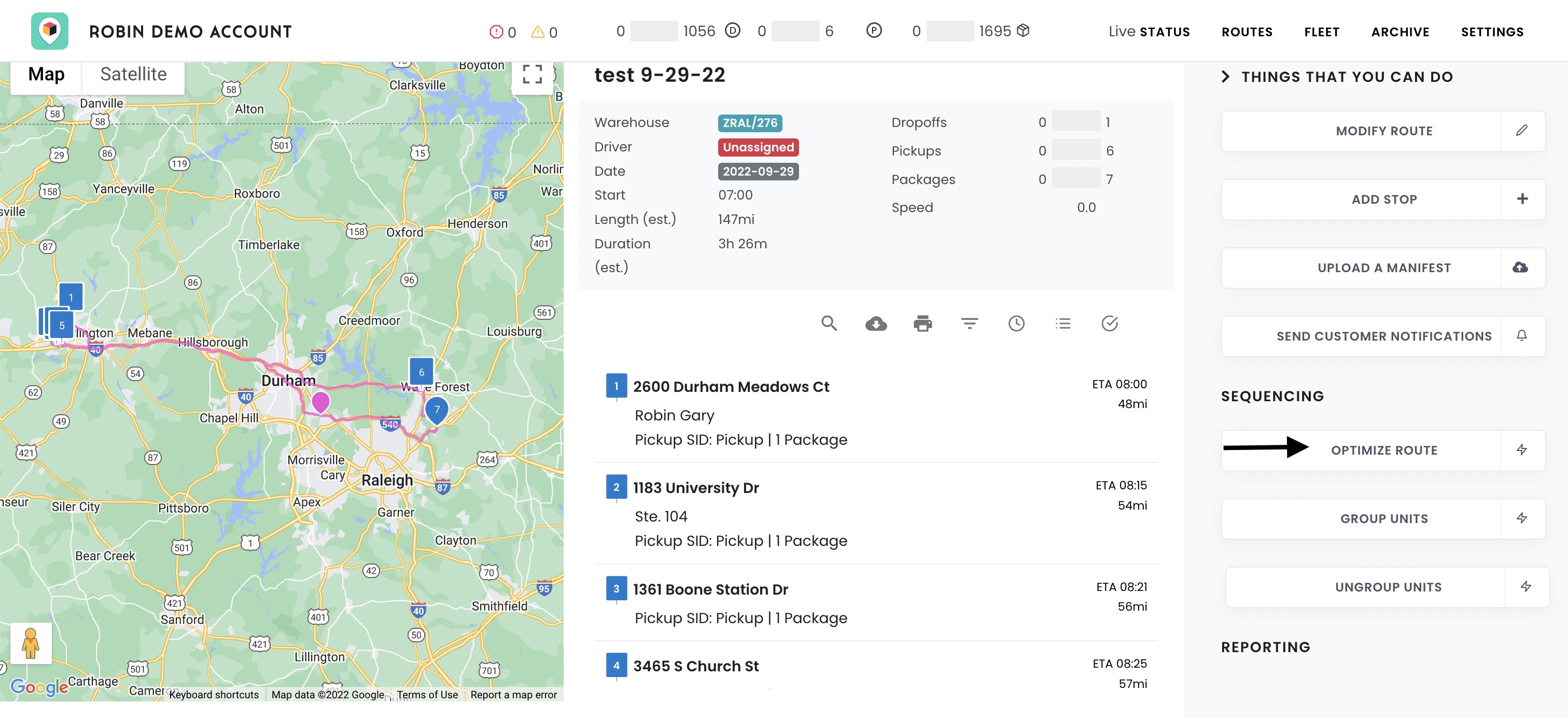Click the Optimize Route button
The height and width of the screenshot is (718, 1568).
pos(1383,450)
